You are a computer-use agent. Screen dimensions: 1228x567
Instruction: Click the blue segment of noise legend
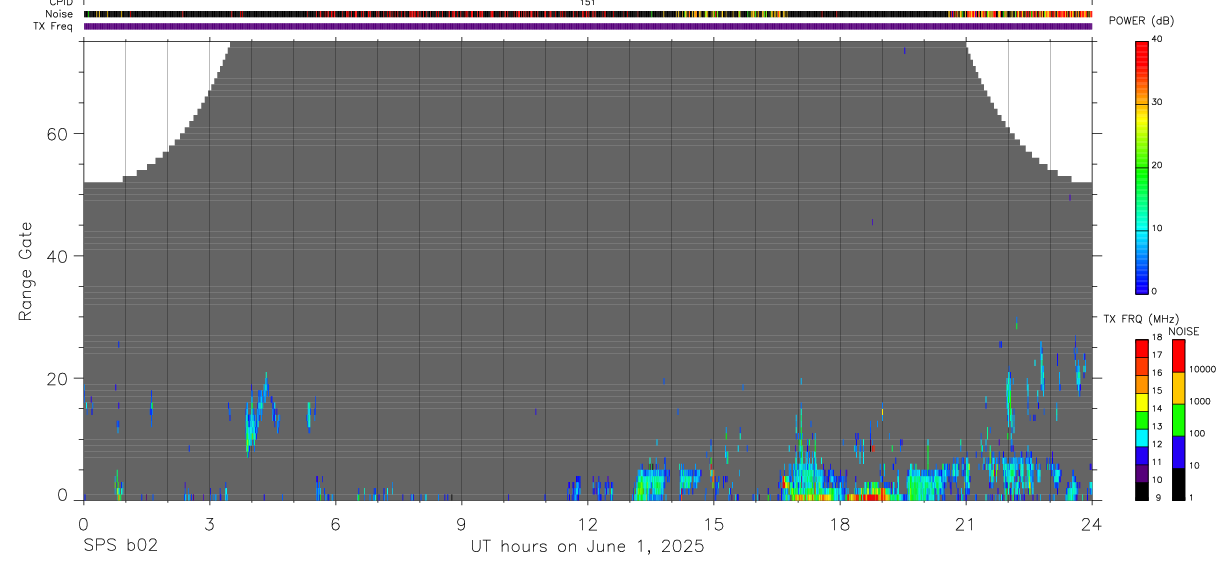click(x=1178, y=452)
